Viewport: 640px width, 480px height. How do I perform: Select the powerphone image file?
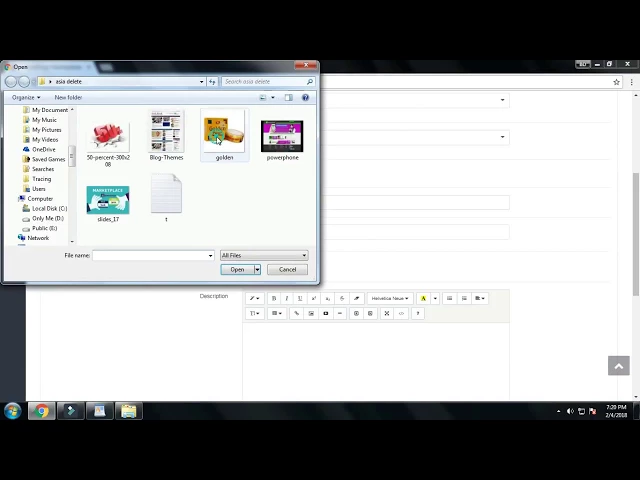(x=282, y=140)
